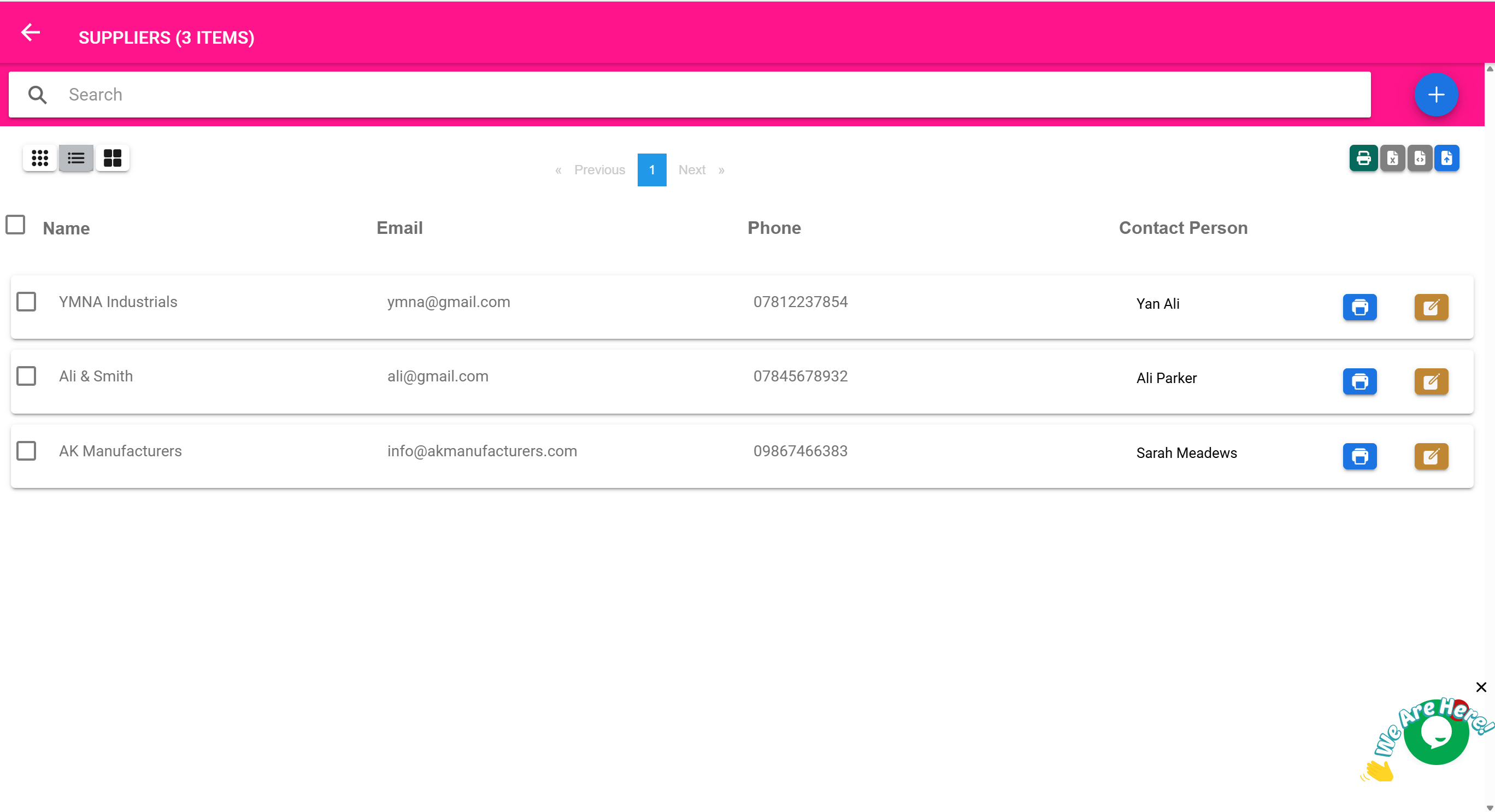Switch to list view

coord(76,158)
